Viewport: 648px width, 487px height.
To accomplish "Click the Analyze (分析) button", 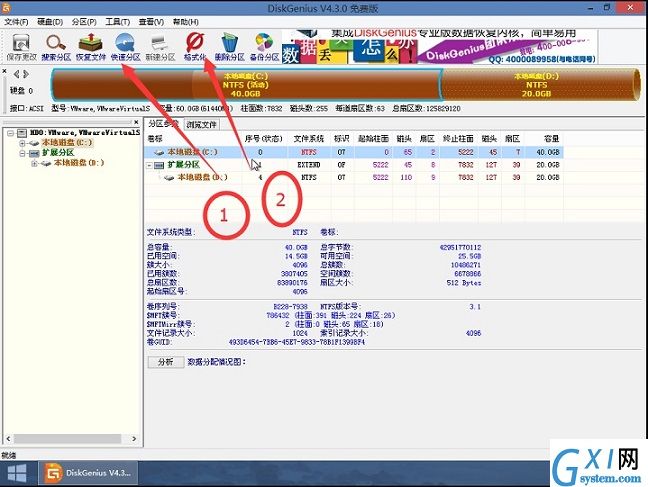I will 166,362.
